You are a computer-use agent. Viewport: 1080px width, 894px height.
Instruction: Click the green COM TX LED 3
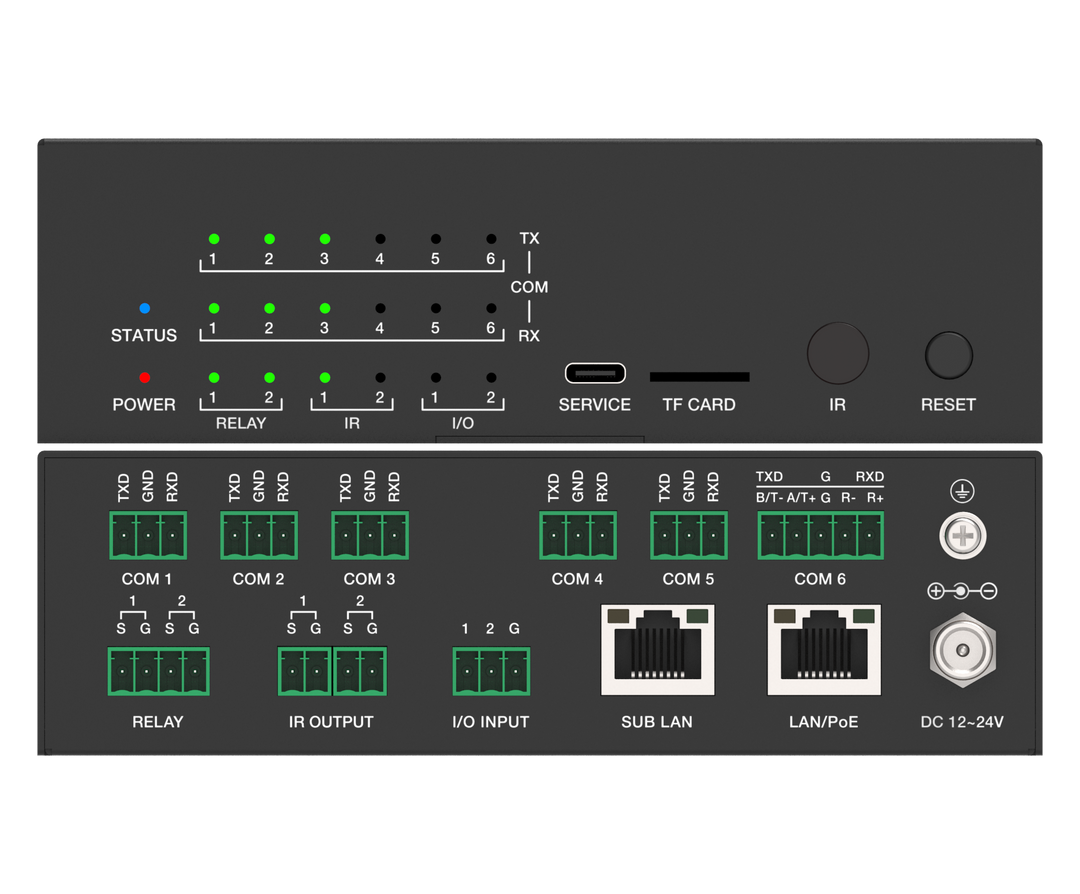[x=325, y=239]
